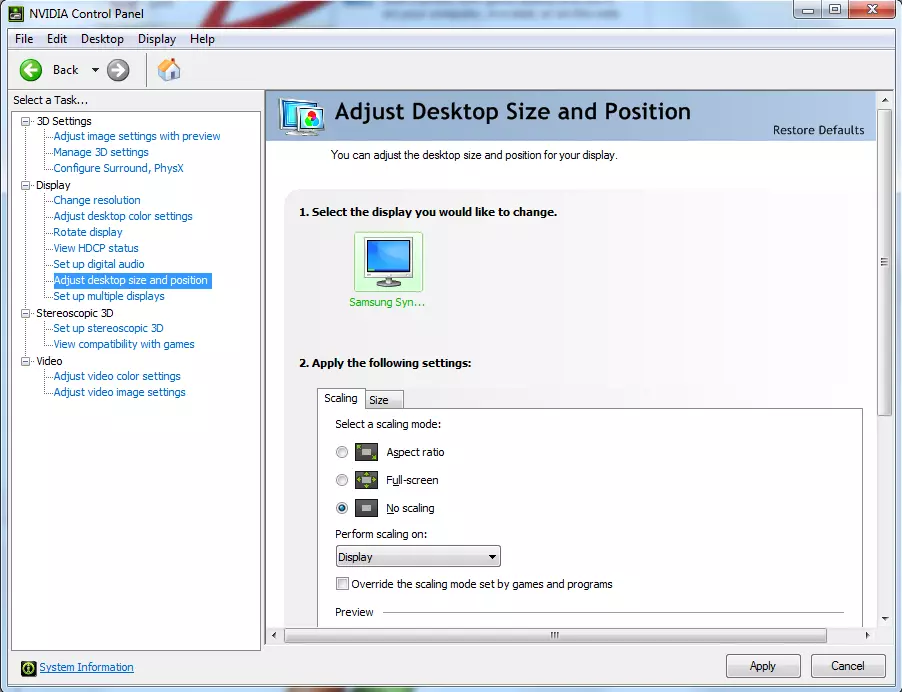Minimize the NVIDIA Control Panel window
902x692 pixels.
pyautogui.click(x=808, y=10)
